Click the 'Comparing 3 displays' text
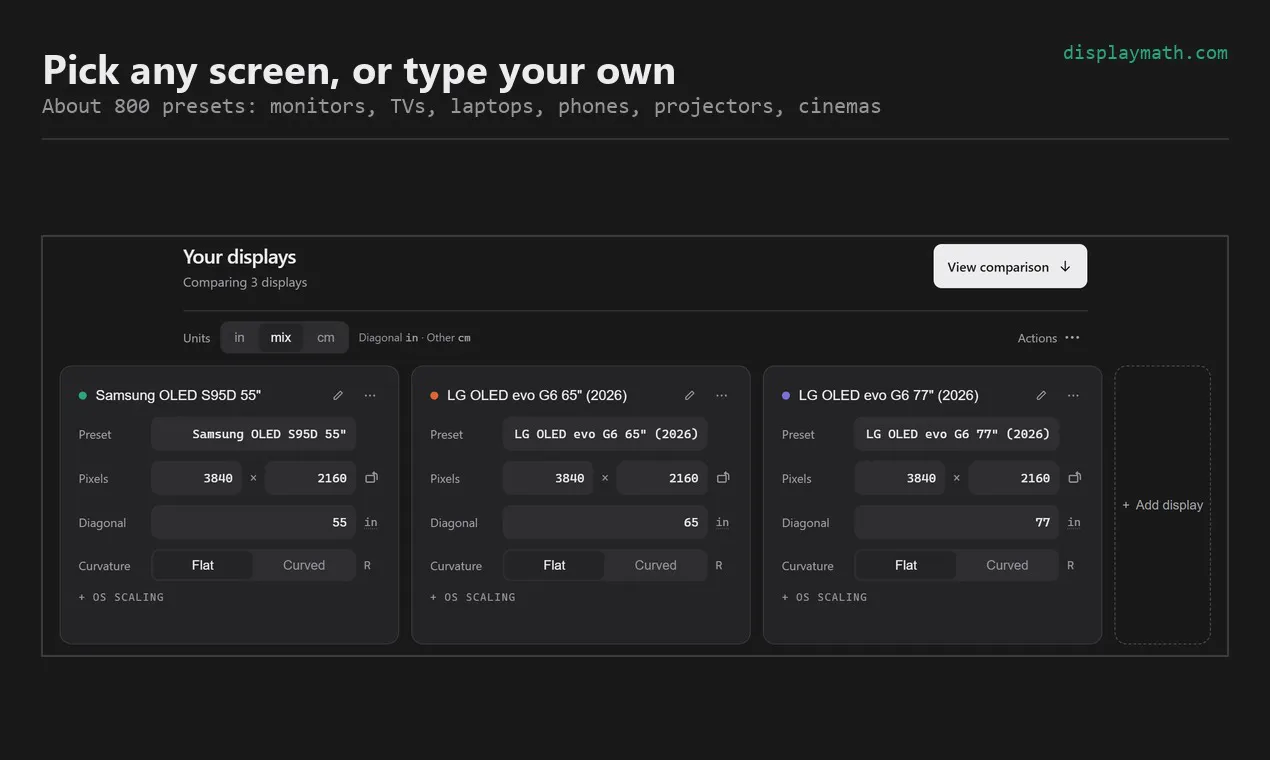This screenshot has height=760, width=1270. click(x=245, y=282)
